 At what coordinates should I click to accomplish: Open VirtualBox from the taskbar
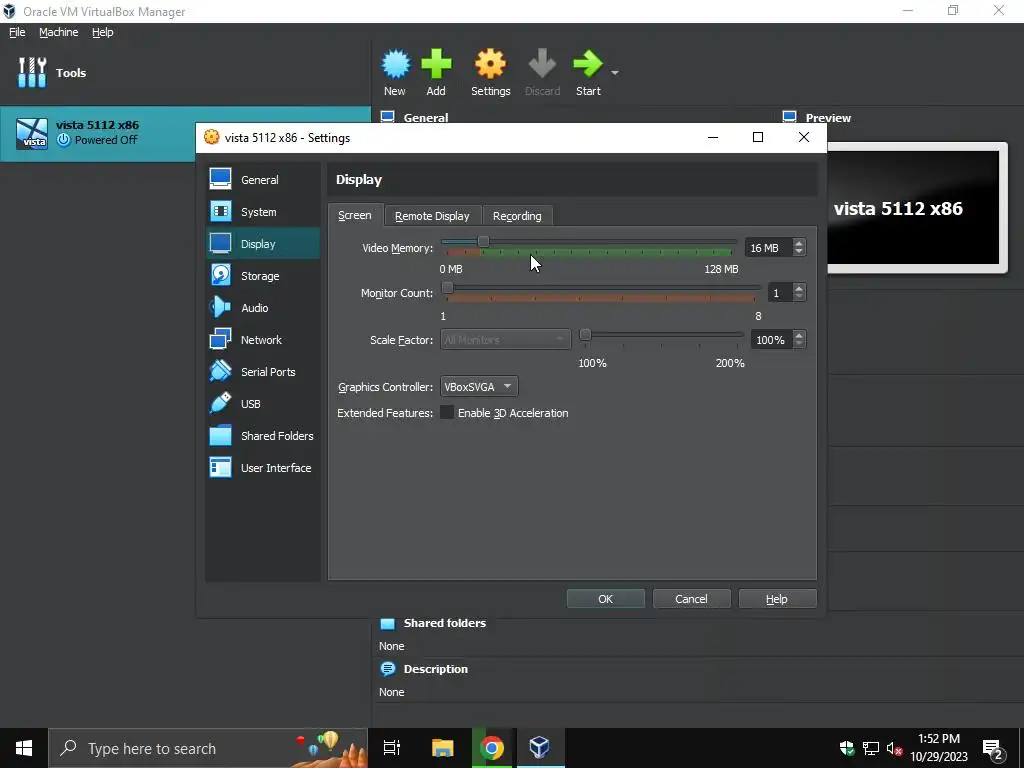[x=539, y=748]
